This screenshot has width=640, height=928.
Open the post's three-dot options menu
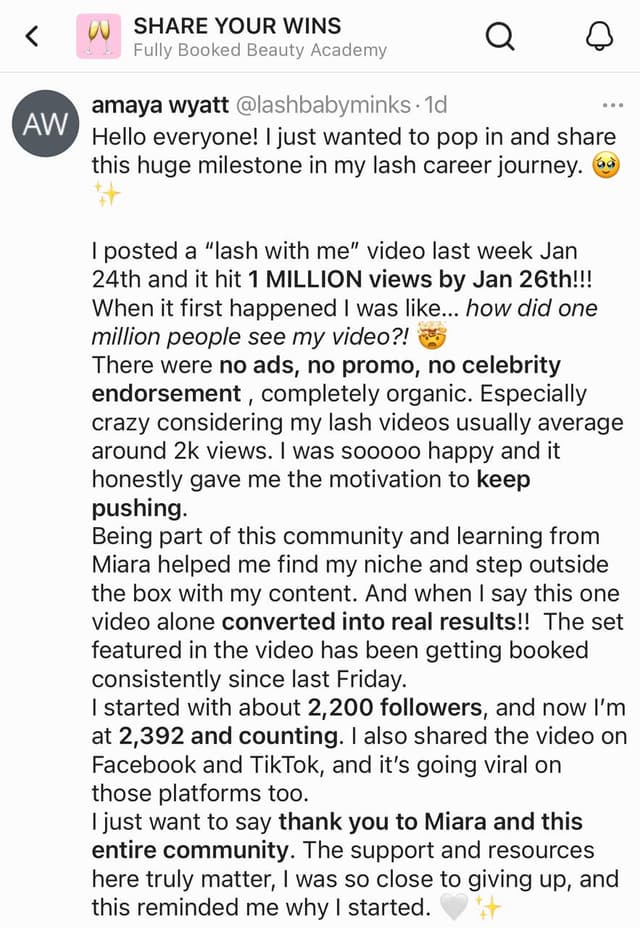[612, 105]
